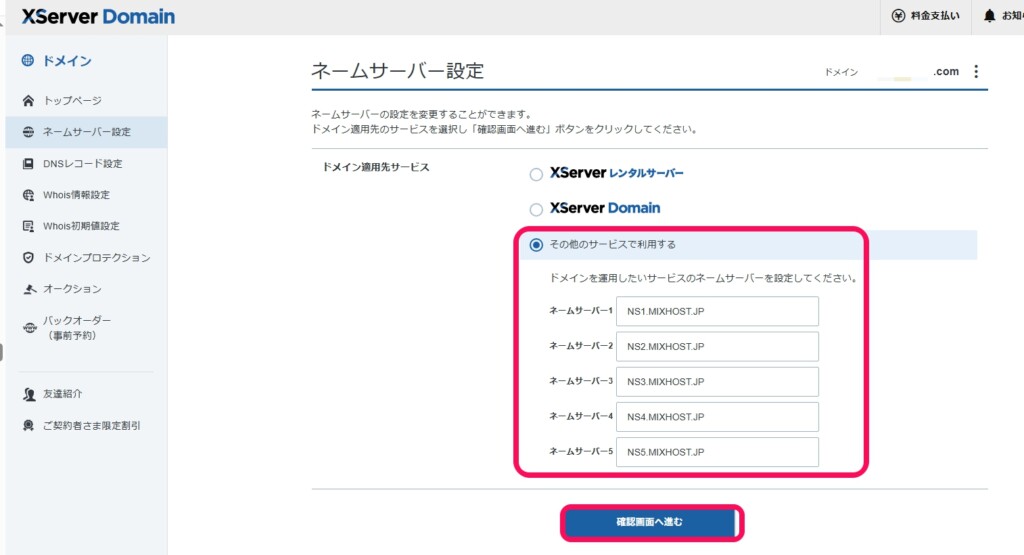This screenshot has height=555, width=1024.
Task: Select the XServer Domain radio option
Action: [536, 210]
